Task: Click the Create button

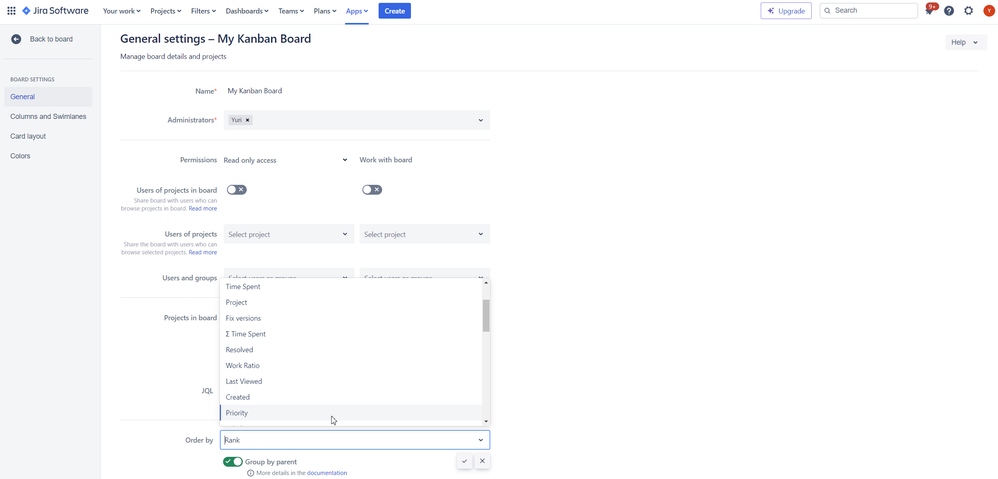Action: click(x=395, y=11)
